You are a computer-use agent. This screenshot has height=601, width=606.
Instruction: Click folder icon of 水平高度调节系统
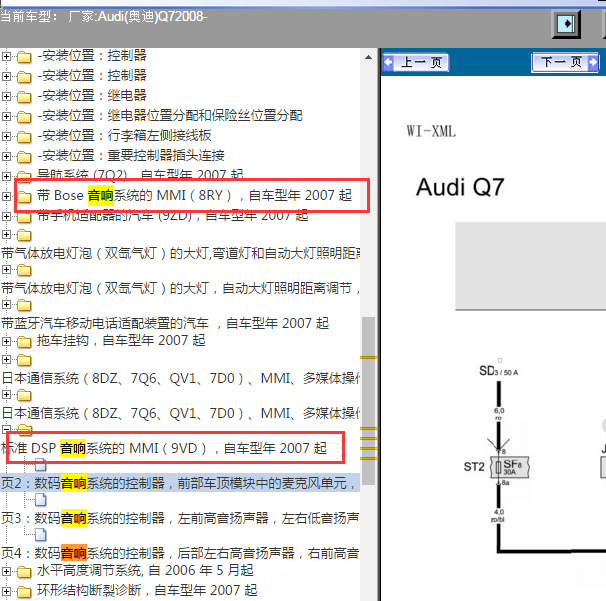tap(24, 572)
